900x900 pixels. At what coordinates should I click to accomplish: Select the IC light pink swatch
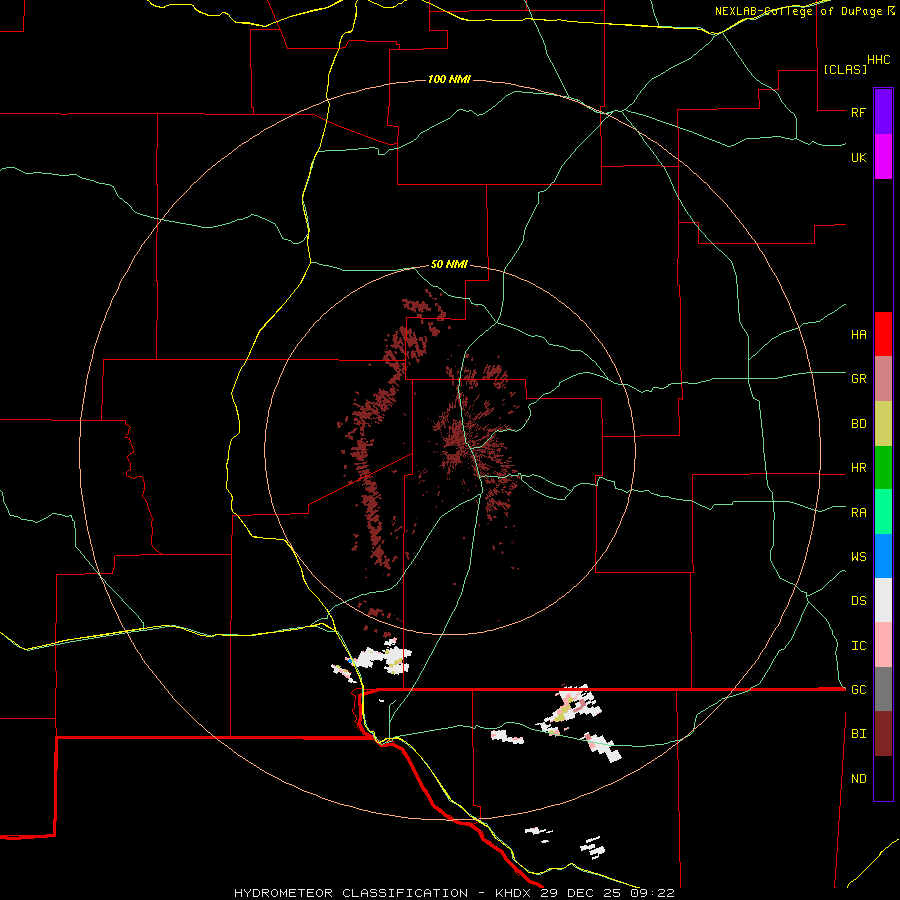click(883, 645)
